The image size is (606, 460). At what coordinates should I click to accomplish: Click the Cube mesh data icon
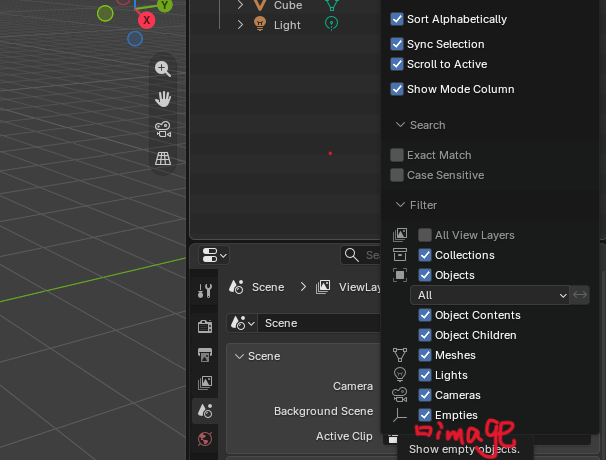coord(332,5)
